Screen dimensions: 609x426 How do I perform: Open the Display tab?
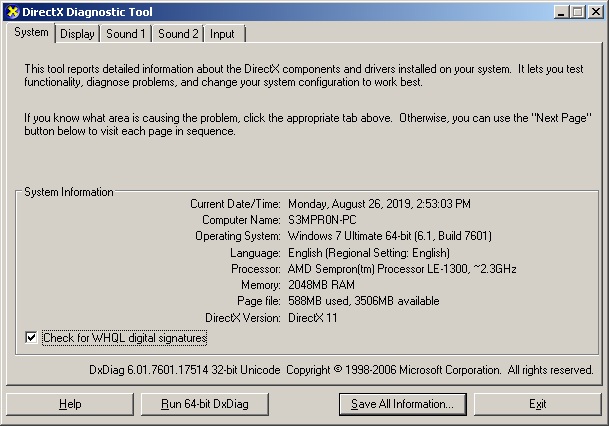click(x=77, y=34)
